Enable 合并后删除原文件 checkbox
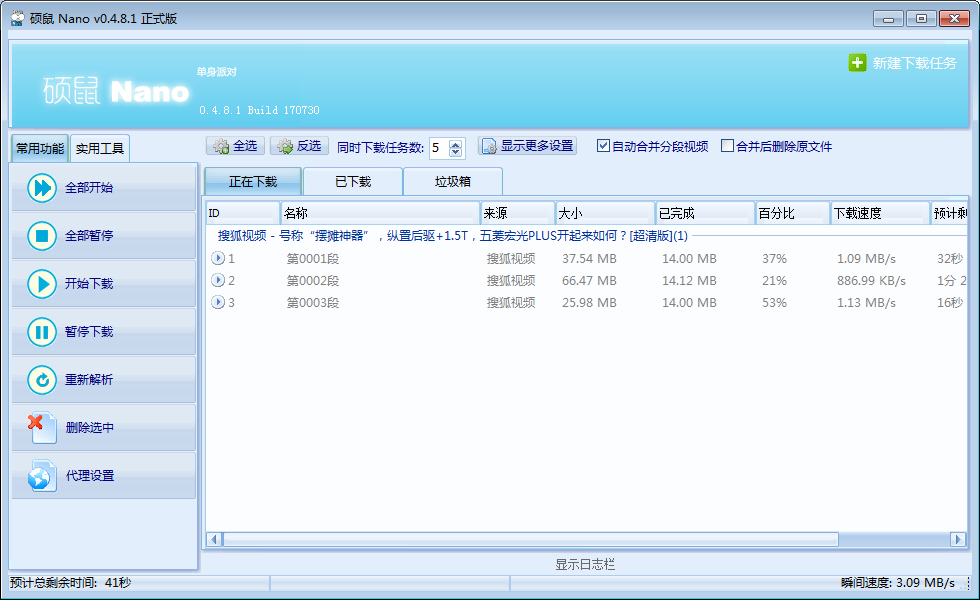The width and height of the screenshot is (980, 600). click(727, 146)
